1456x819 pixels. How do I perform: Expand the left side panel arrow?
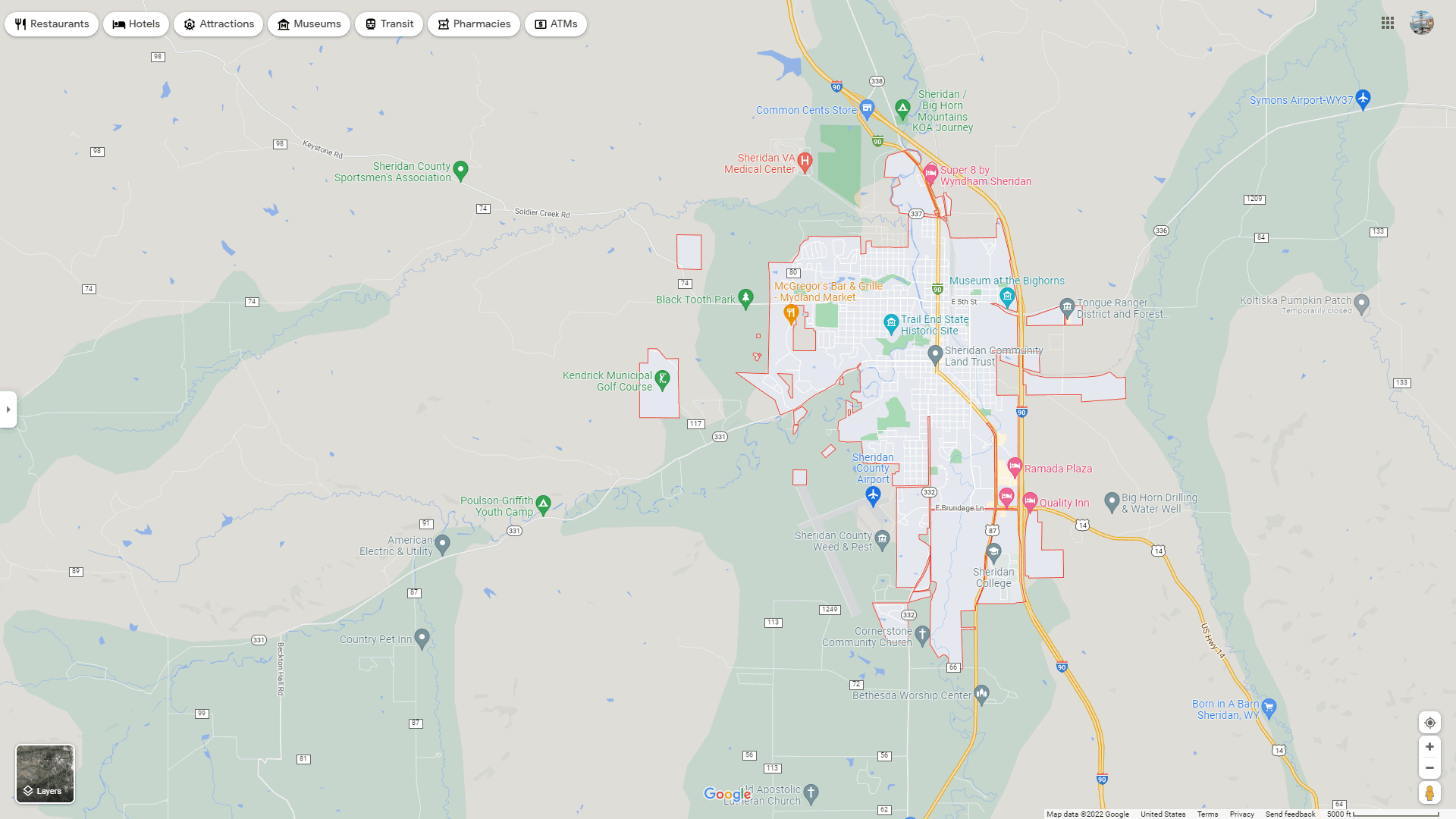[x=8, y=409]
